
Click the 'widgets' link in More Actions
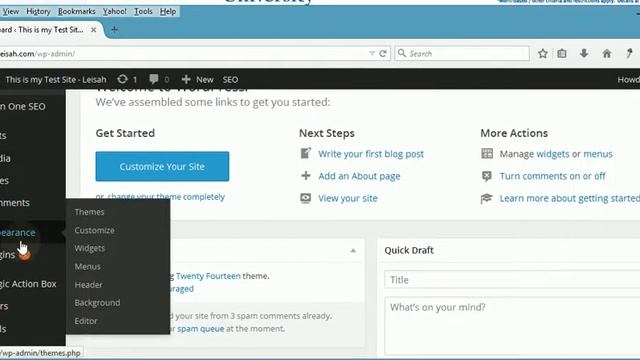tap(553, 154)
